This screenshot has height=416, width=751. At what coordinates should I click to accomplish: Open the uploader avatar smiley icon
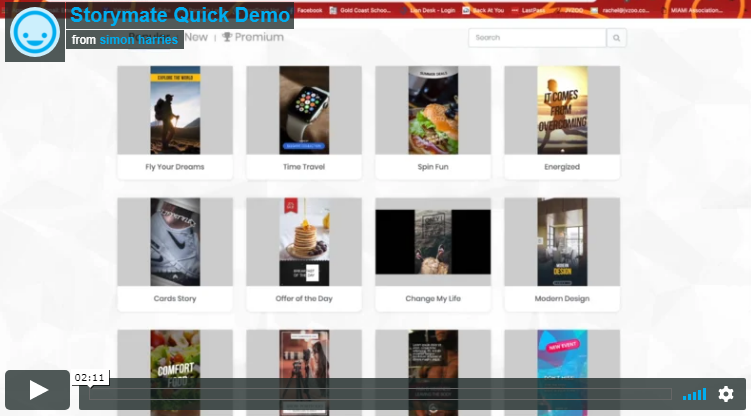click(x=35, y=33)
